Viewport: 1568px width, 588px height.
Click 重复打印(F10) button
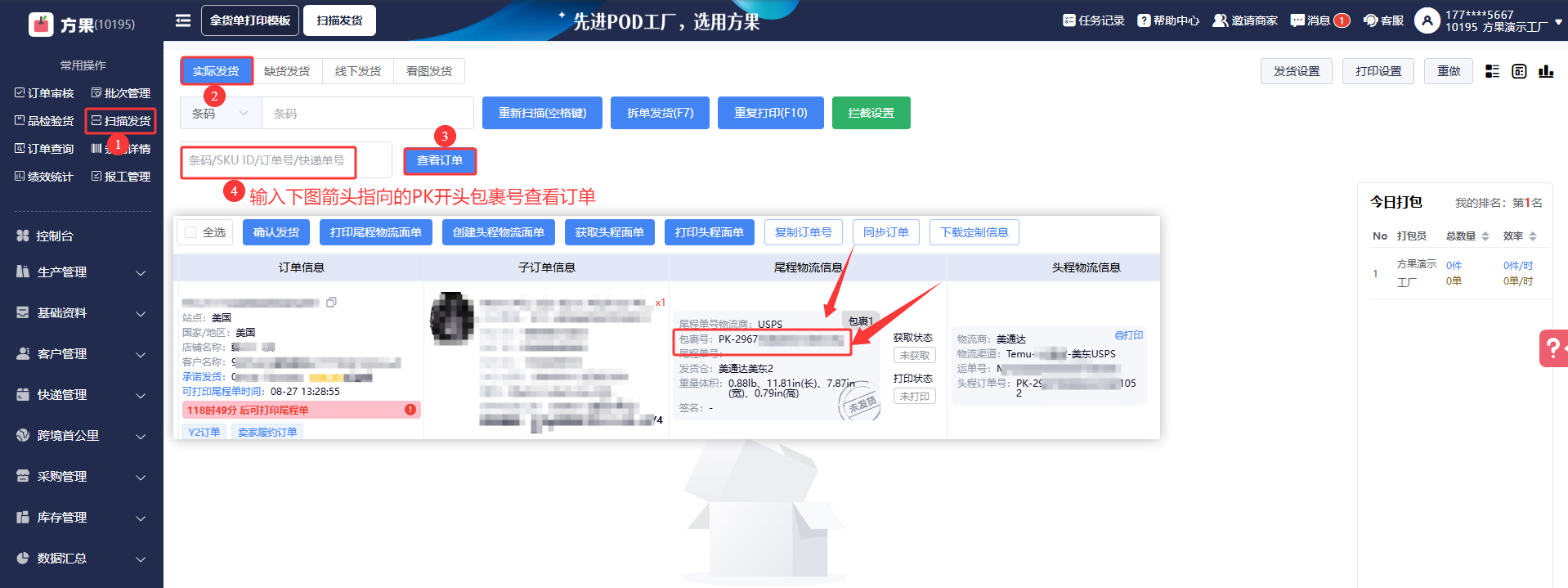coord(770,113)
